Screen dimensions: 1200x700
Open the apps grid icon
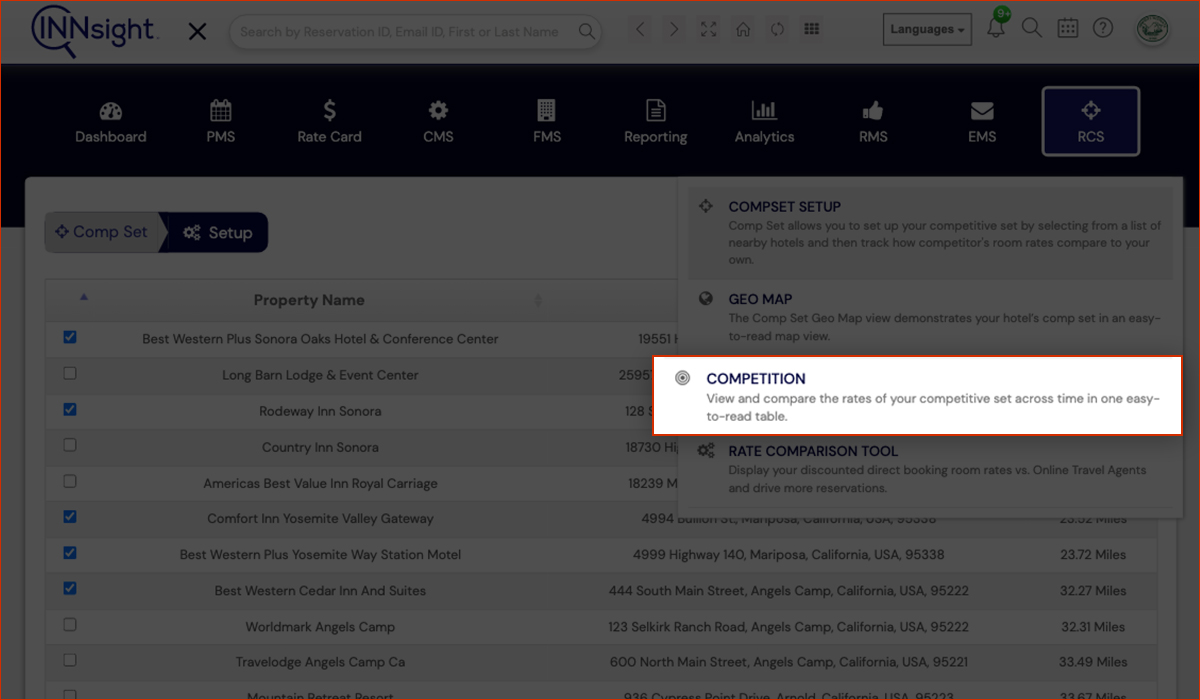point(812,29)
